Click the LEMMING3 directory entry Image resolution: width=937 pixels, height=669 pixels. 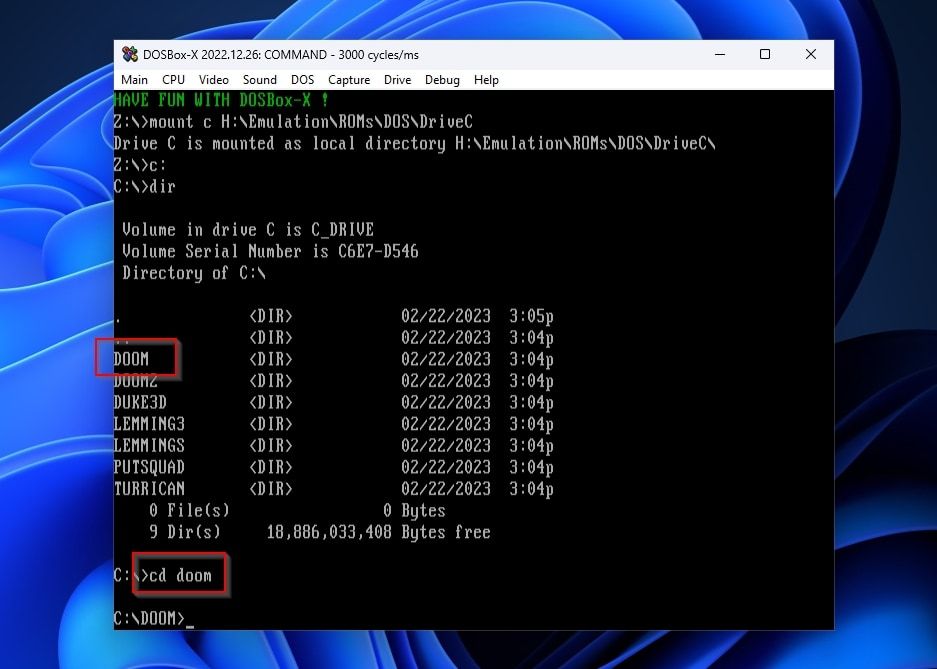(x=149, y=424)
